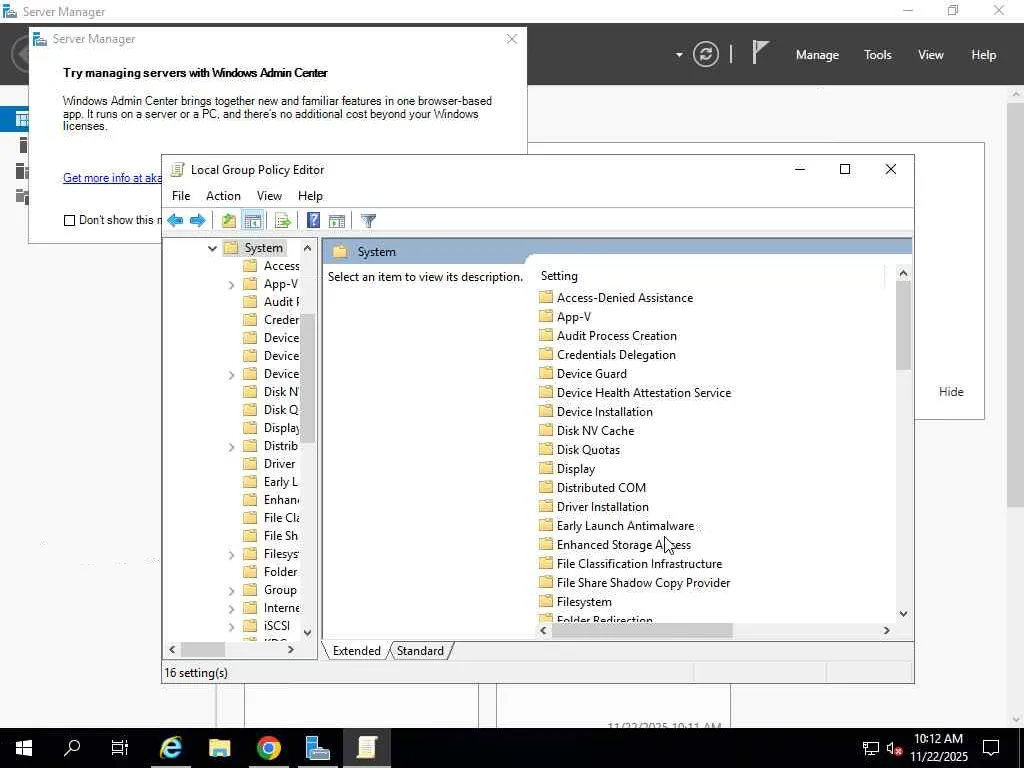Viewport: 1024px width, 768px height.
Task: Collapse the System node in tree
Action: click(212, 248)
